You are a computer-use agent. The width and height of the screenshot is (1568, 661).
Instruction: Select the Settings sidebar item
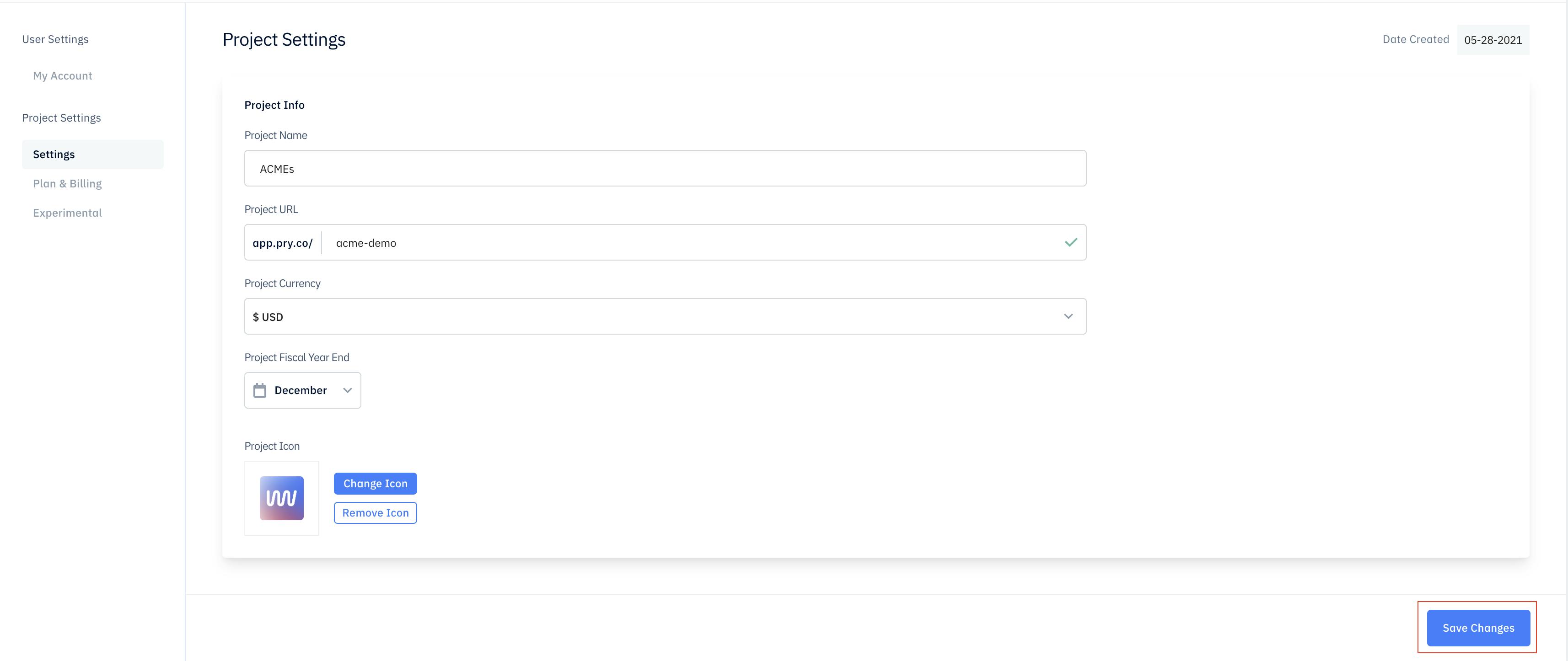coord(92,155)
